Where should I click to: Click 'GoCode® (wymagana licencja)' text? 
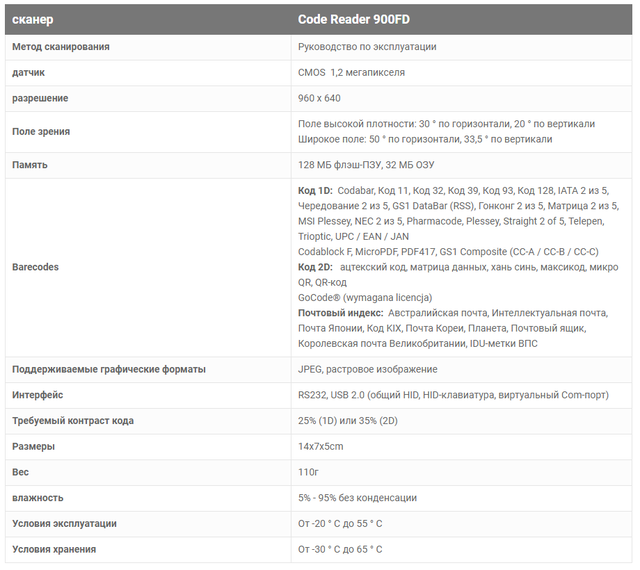coord(365,297)
